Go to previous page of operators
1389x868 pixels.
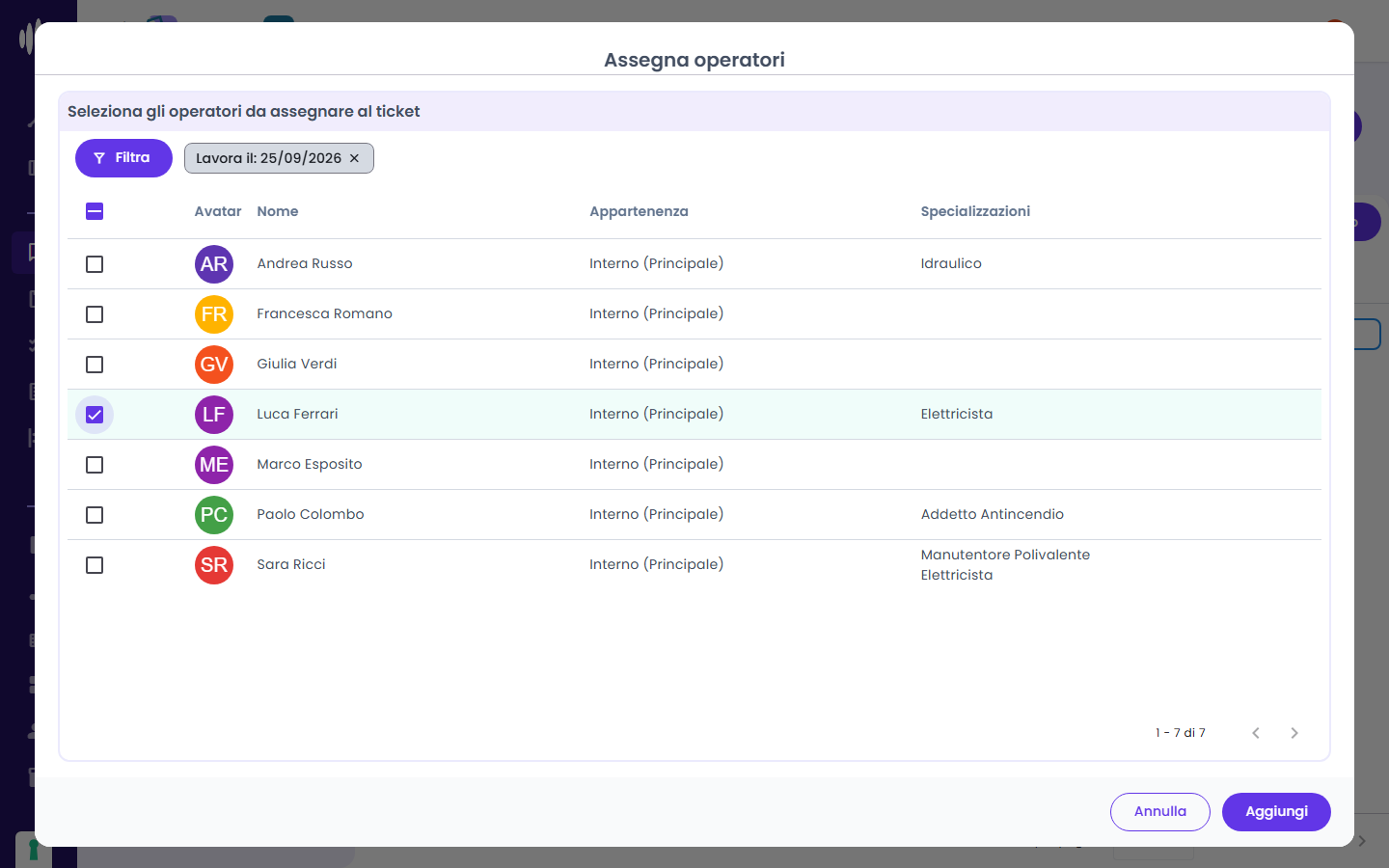tap(1256, 733)
